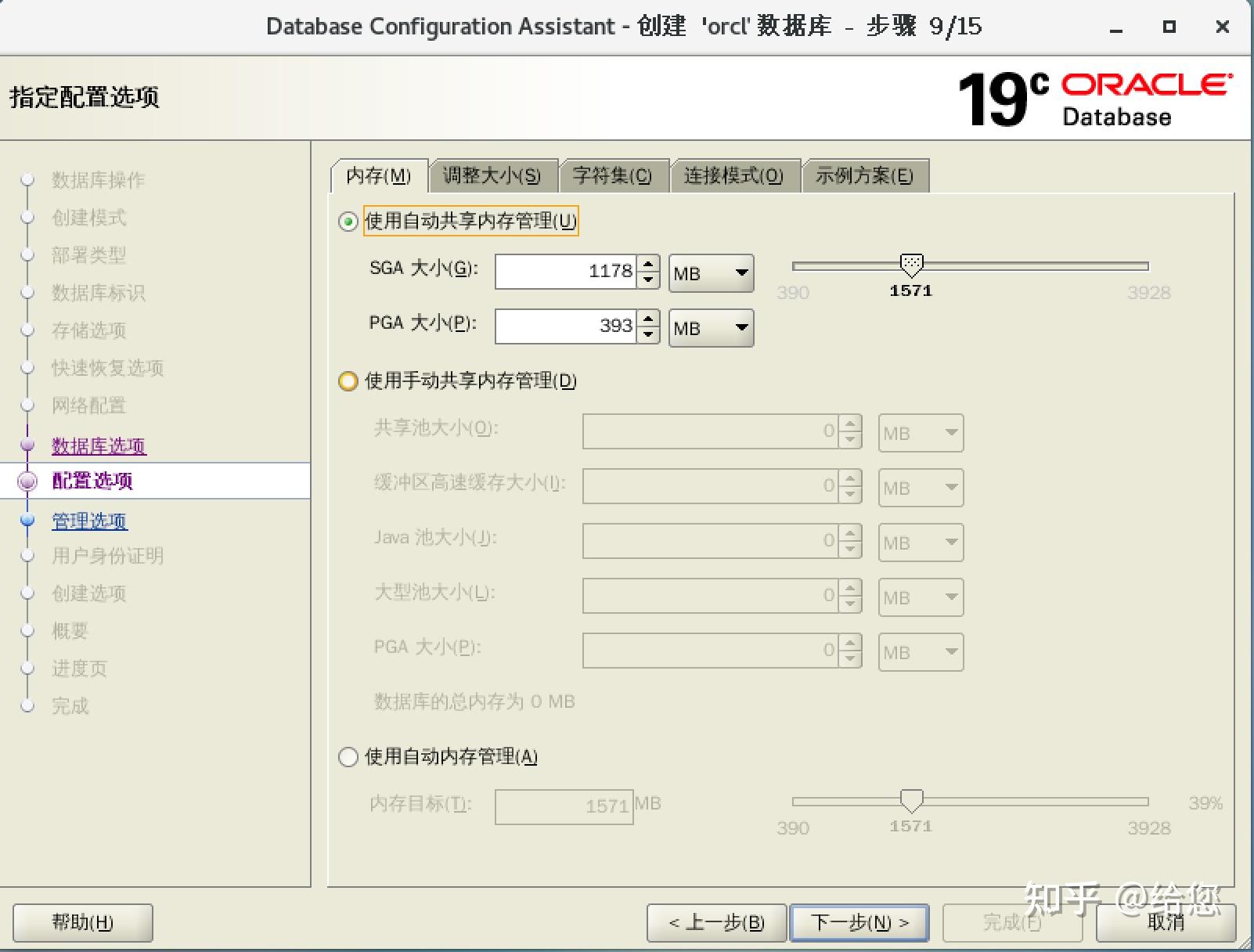Open the 管理选项 step in sidebar
This screenshot has width=1254, height=952.
tap(88, 520)
